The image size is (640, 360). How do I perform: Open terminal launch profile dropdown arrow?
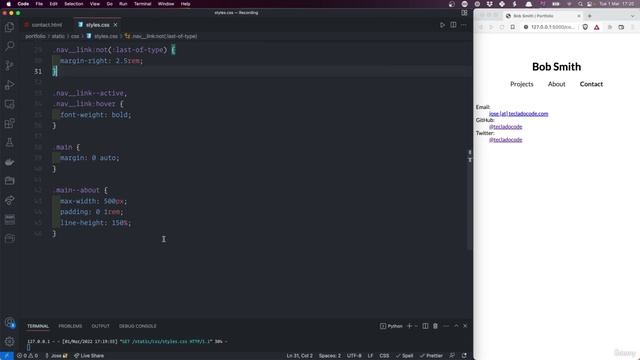pyautogui.click(x=416, y=326)
